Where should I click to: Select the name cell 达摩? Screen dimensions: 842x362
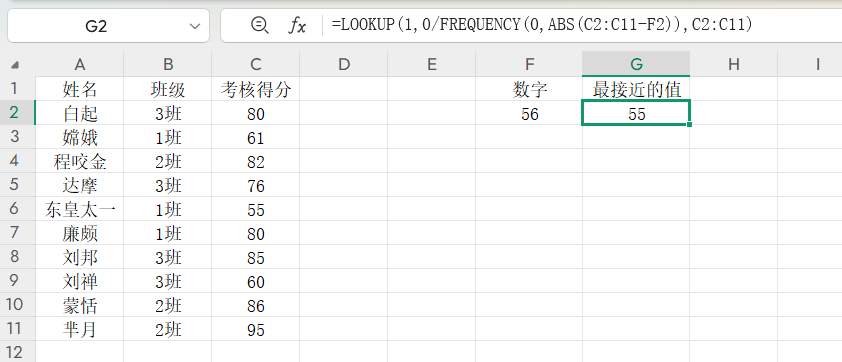click(79, 185)
